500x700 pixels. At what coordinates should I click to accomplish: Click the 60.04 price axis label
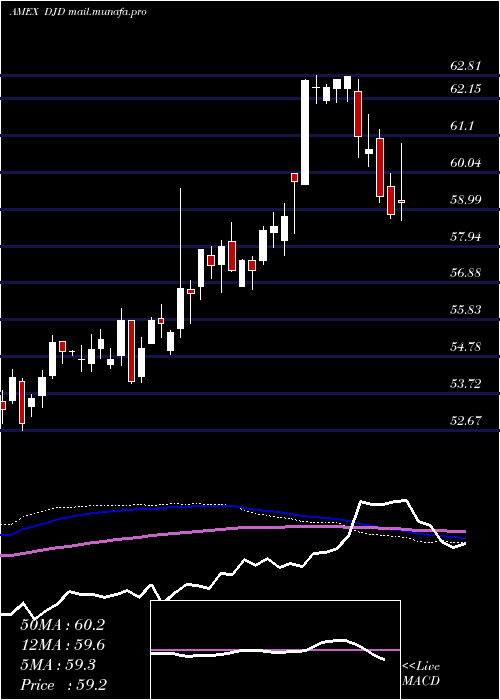tap(466, 163)
